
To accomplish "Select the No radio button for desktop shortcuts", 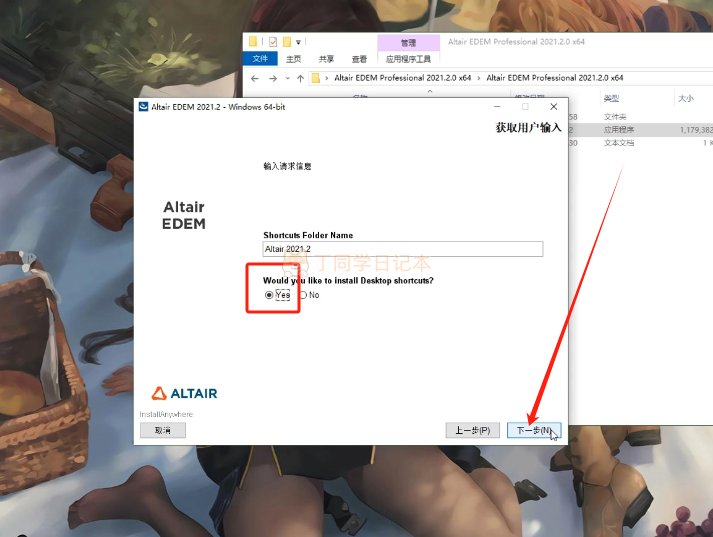I will pos(304,295).
